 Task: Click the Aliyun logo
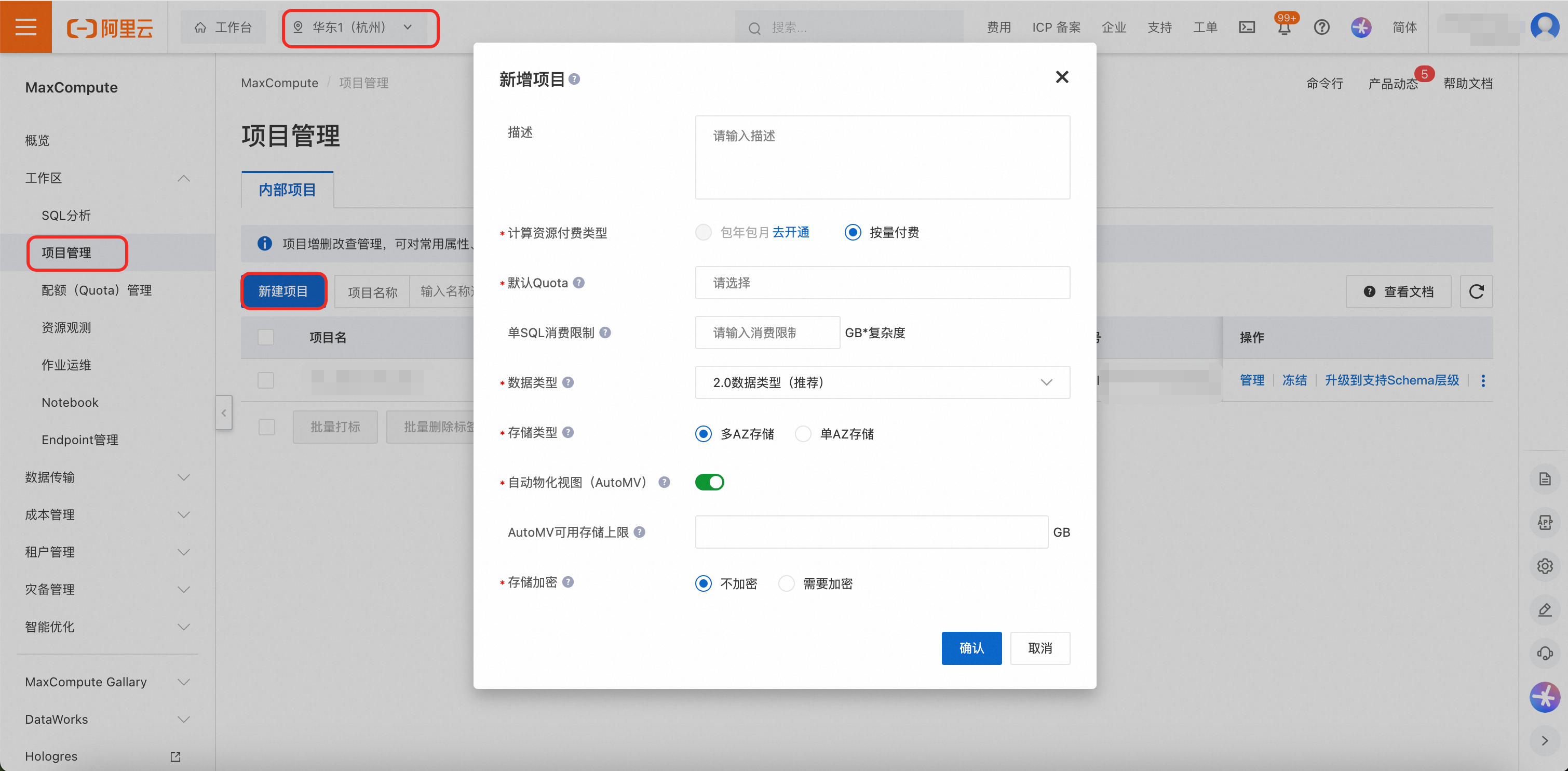coord(110,28)
